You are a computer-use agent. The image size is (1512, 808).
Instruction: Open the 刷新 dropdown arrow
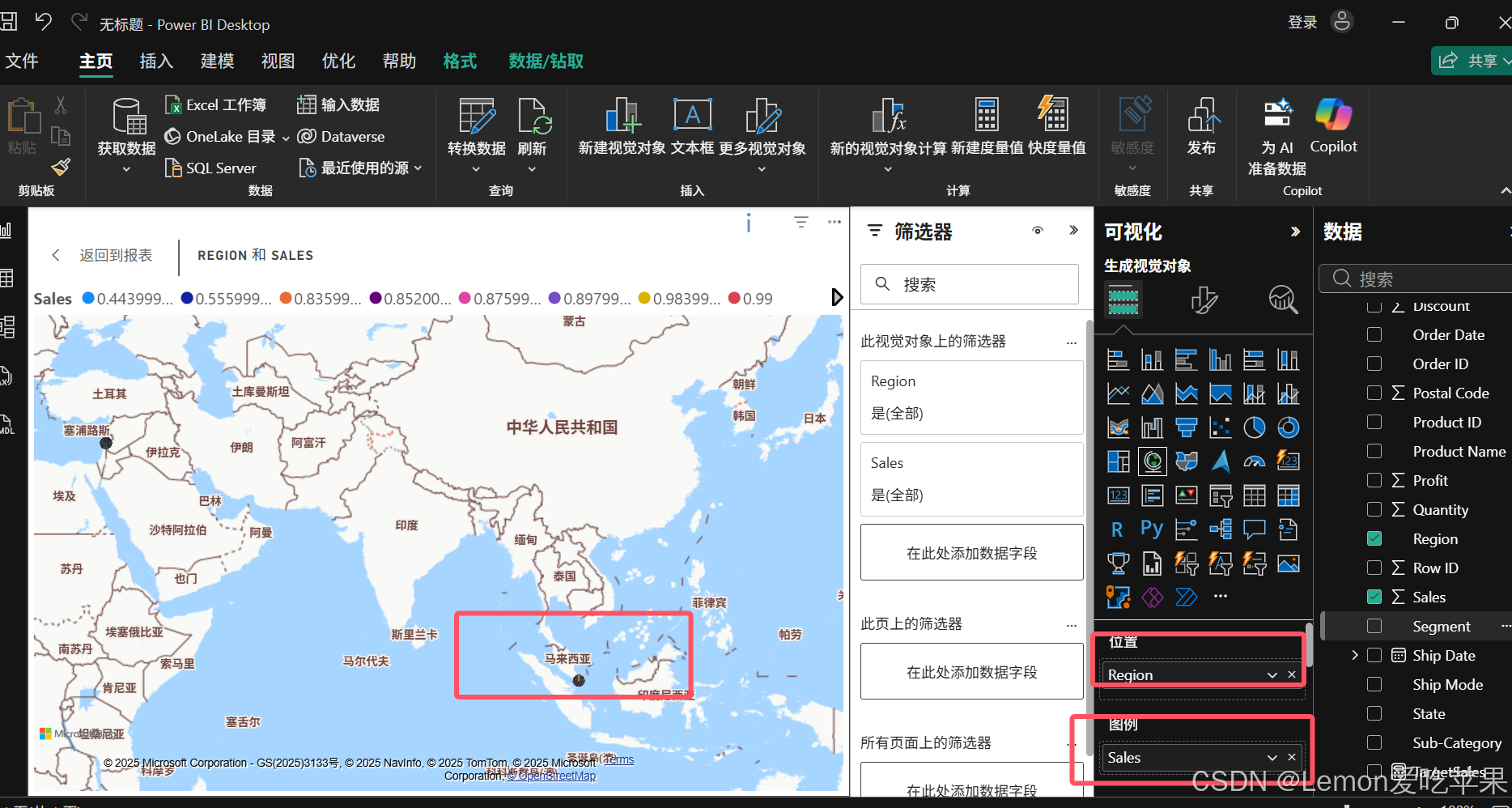point(532,169)
